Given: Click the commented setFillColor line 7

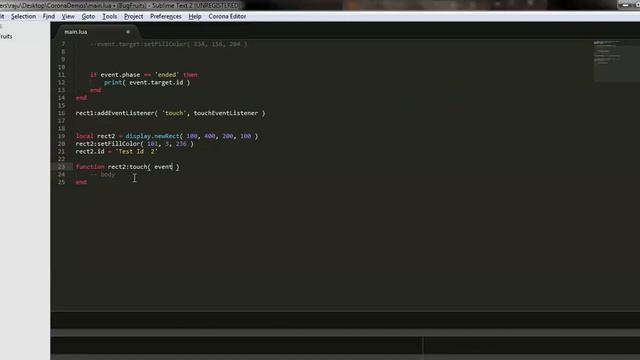Looking at the screenshot, I should coord(169,44).
